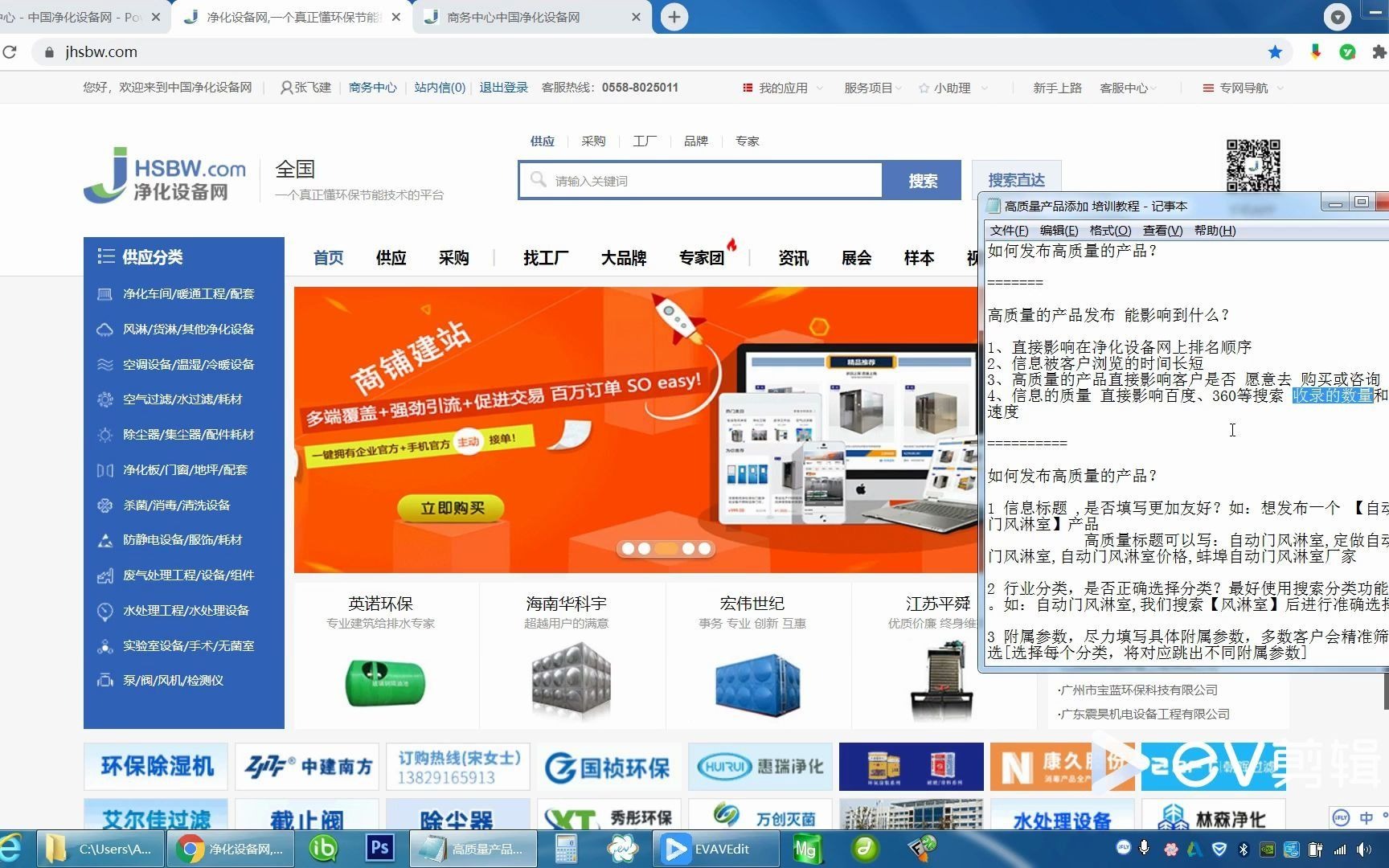
Task: Expand 小助理 dropdown menu
Action: point(953,88)
